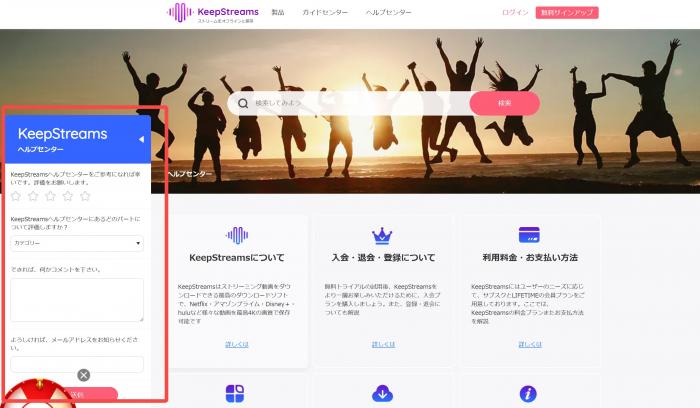
Task: Close the spin wheel popup with X
Action: point(83,375)
